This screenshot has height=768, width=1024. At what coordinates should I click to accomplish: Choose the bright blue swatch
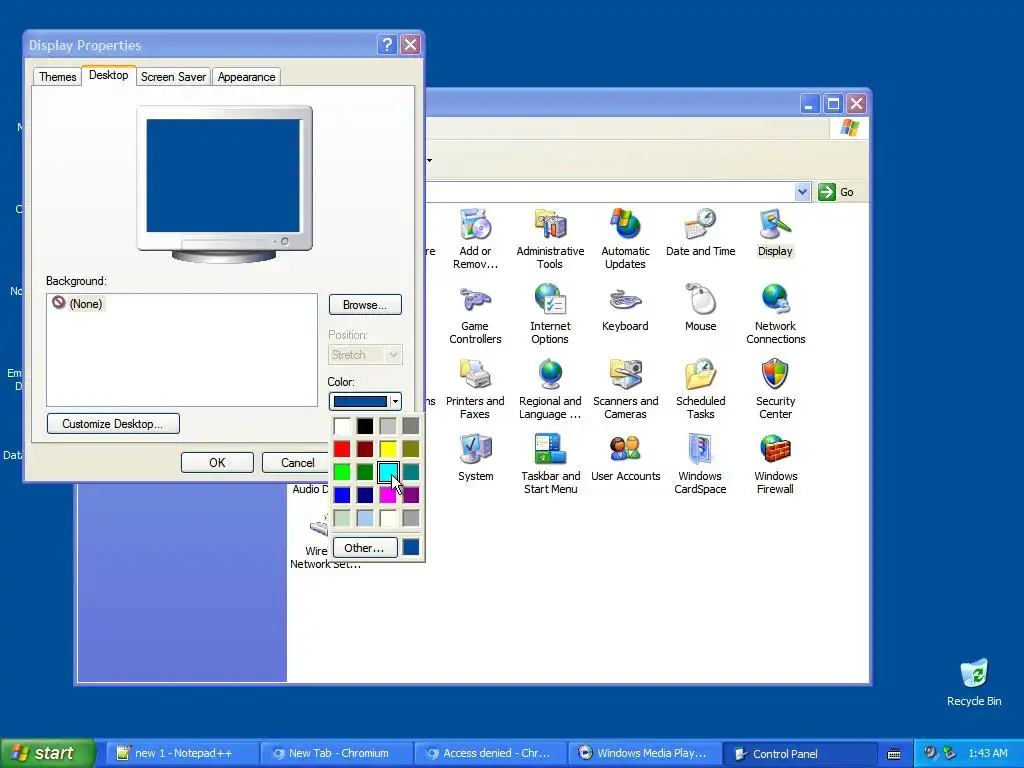[342, 494]
